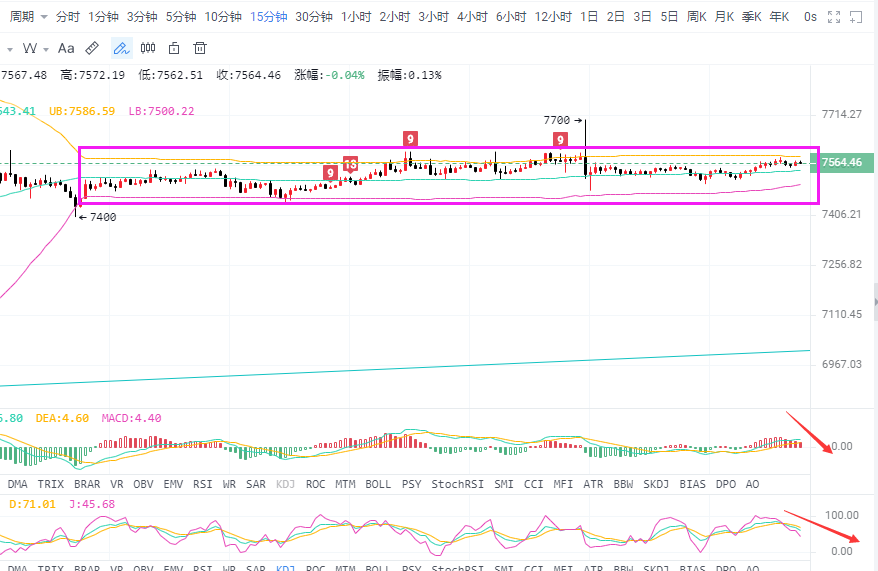Switch to 月K period
Viewport: 878px width, 571px height.
(725, 17)
